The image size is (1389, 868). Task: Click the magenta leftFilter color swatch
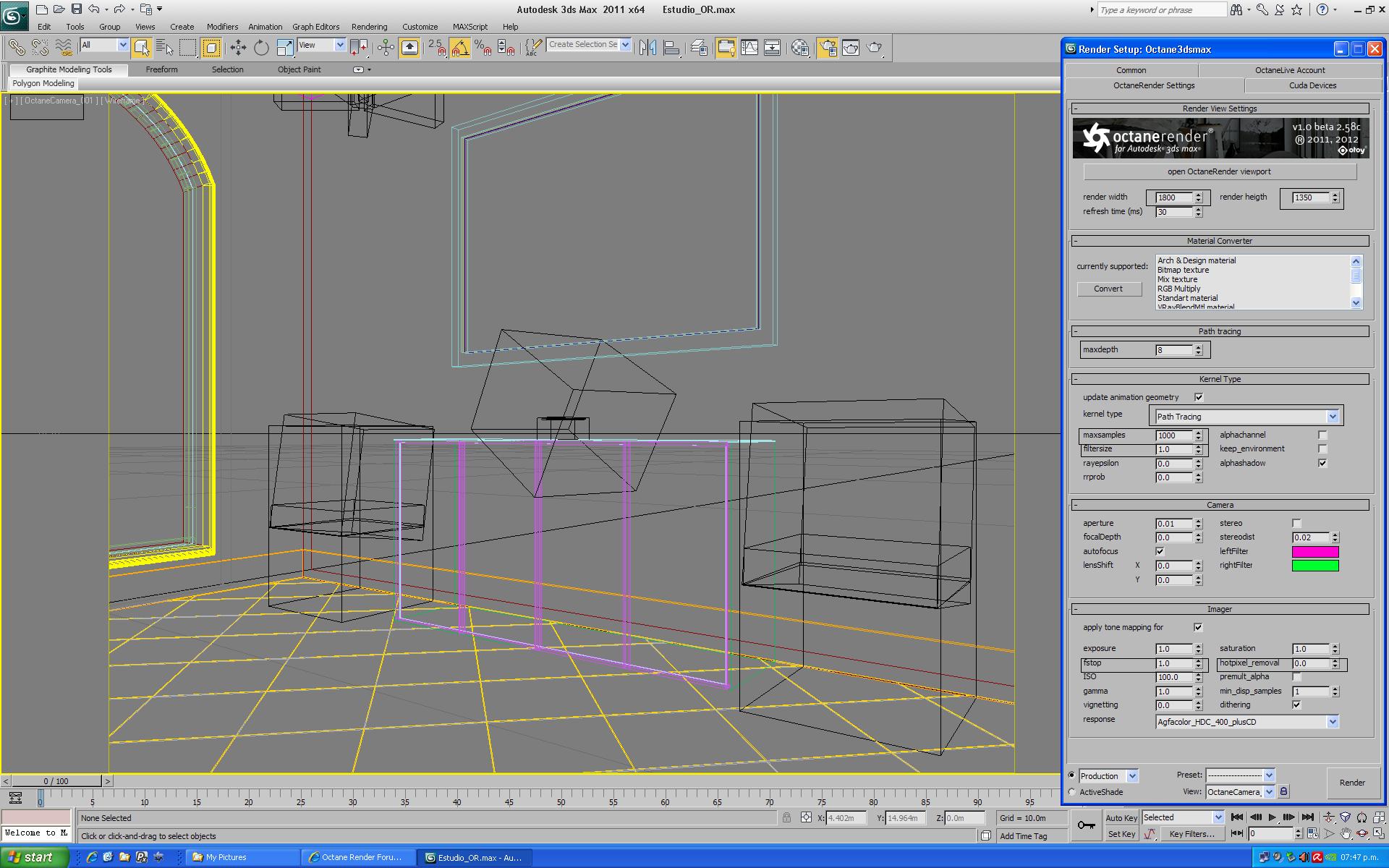(x=1314, y=552)
